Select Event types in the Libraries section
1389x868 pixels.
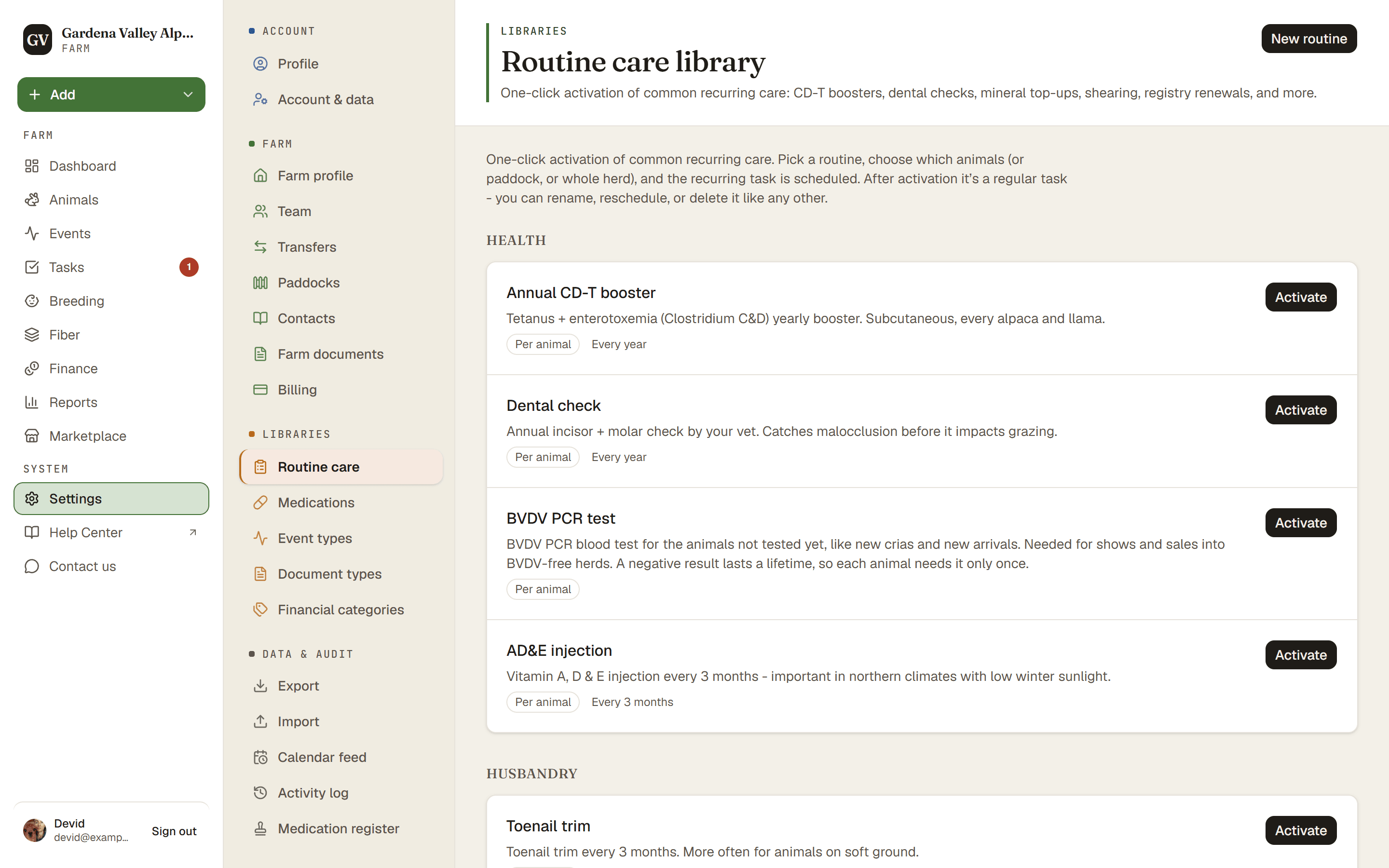(x=341, y=539)
